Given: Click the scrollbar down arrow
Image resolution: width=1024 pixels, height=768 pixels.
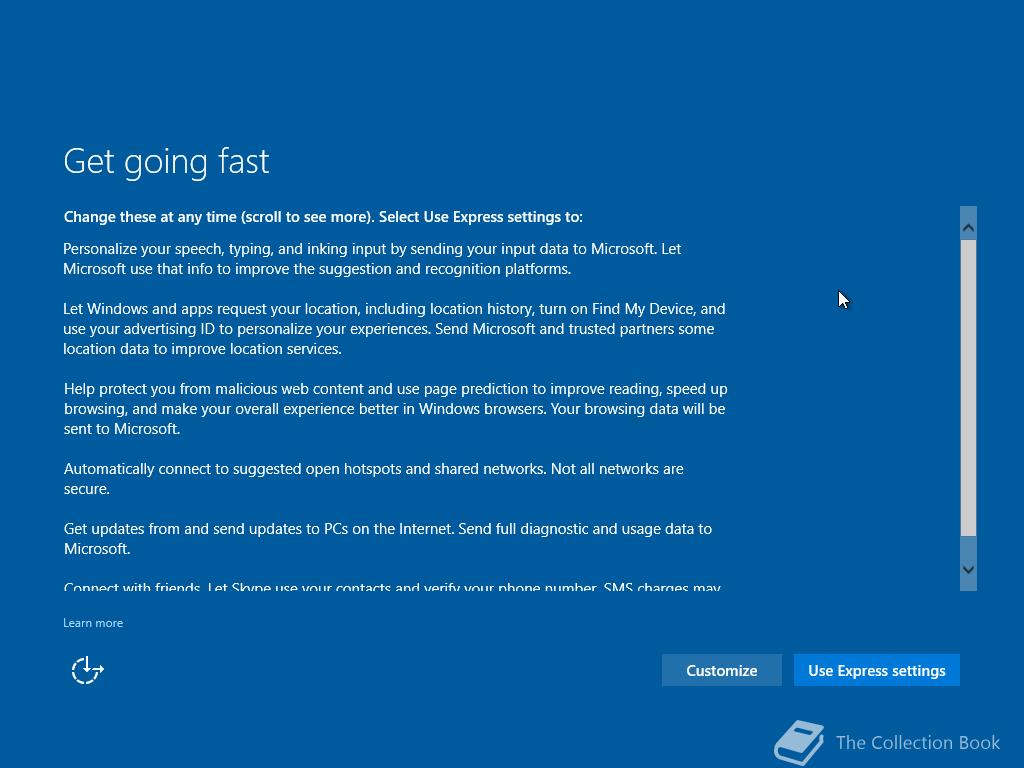Looking at the screenshot, I should click(x=968, y=569).
